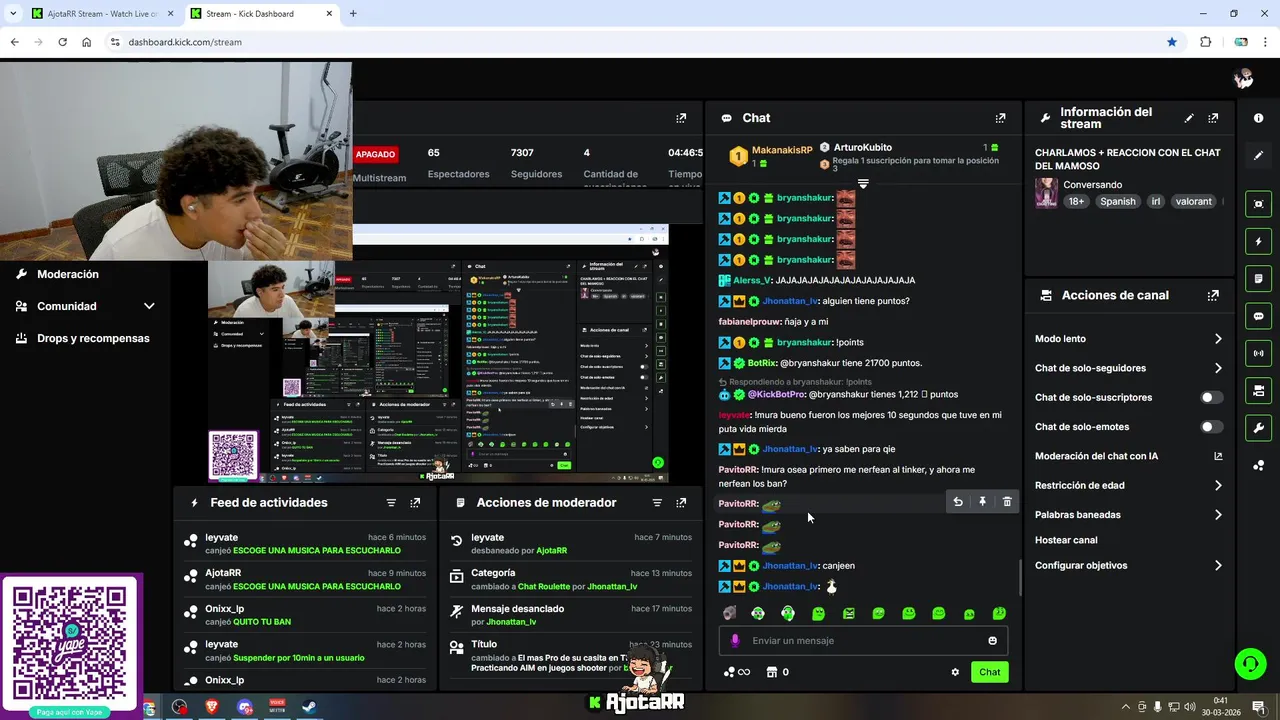Pop out the Chat panel
Screen dimensions: 1280x720
(x=1000, y=118)
